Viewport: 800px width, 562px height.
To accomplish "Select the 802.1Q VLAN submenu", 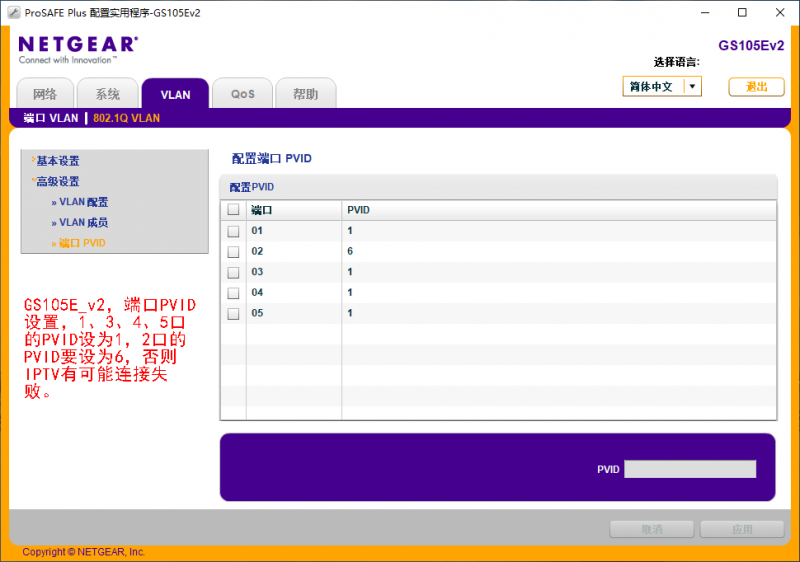I will (x=127, y=118).
